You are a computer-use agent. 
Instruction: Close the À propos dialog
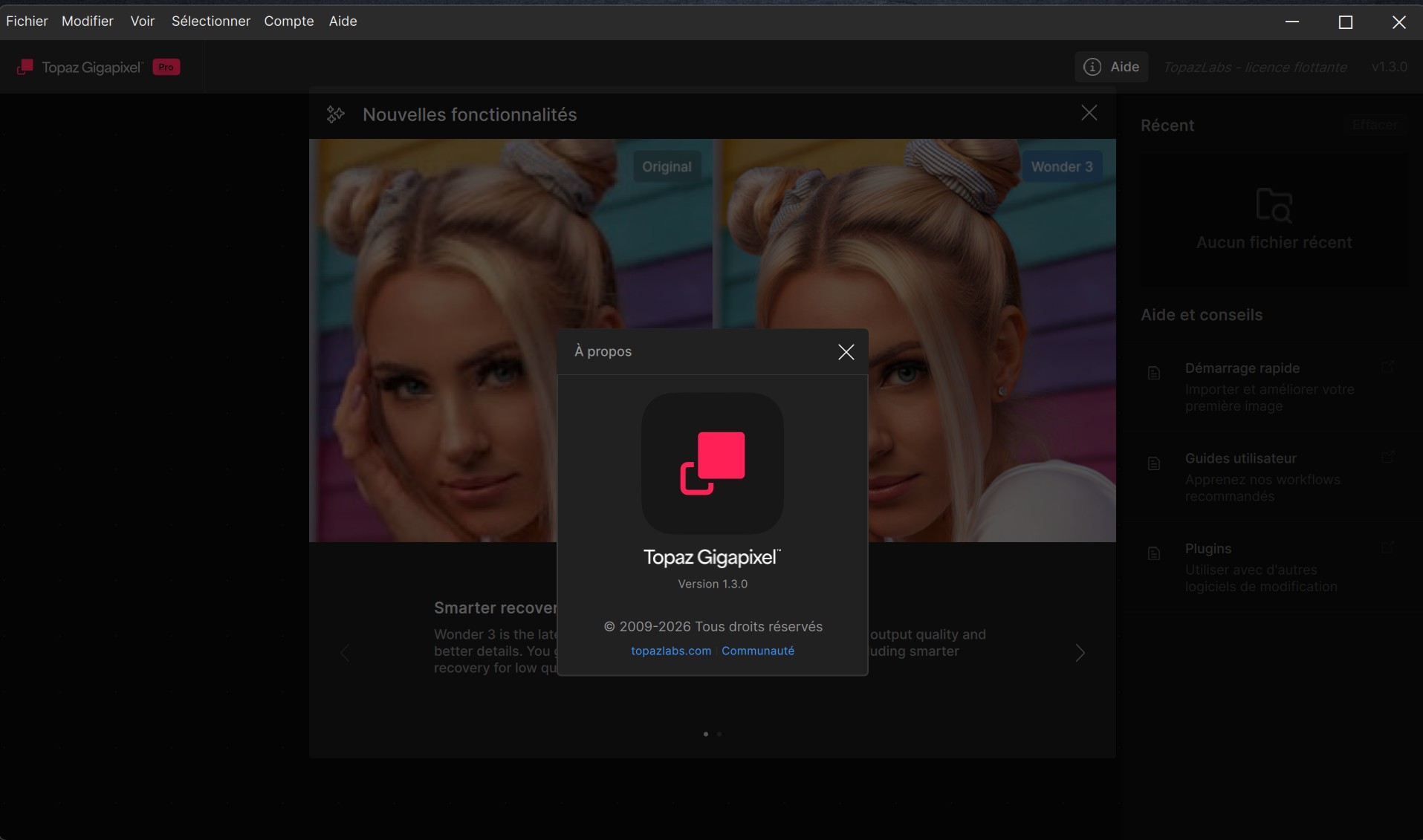(846, 352)
